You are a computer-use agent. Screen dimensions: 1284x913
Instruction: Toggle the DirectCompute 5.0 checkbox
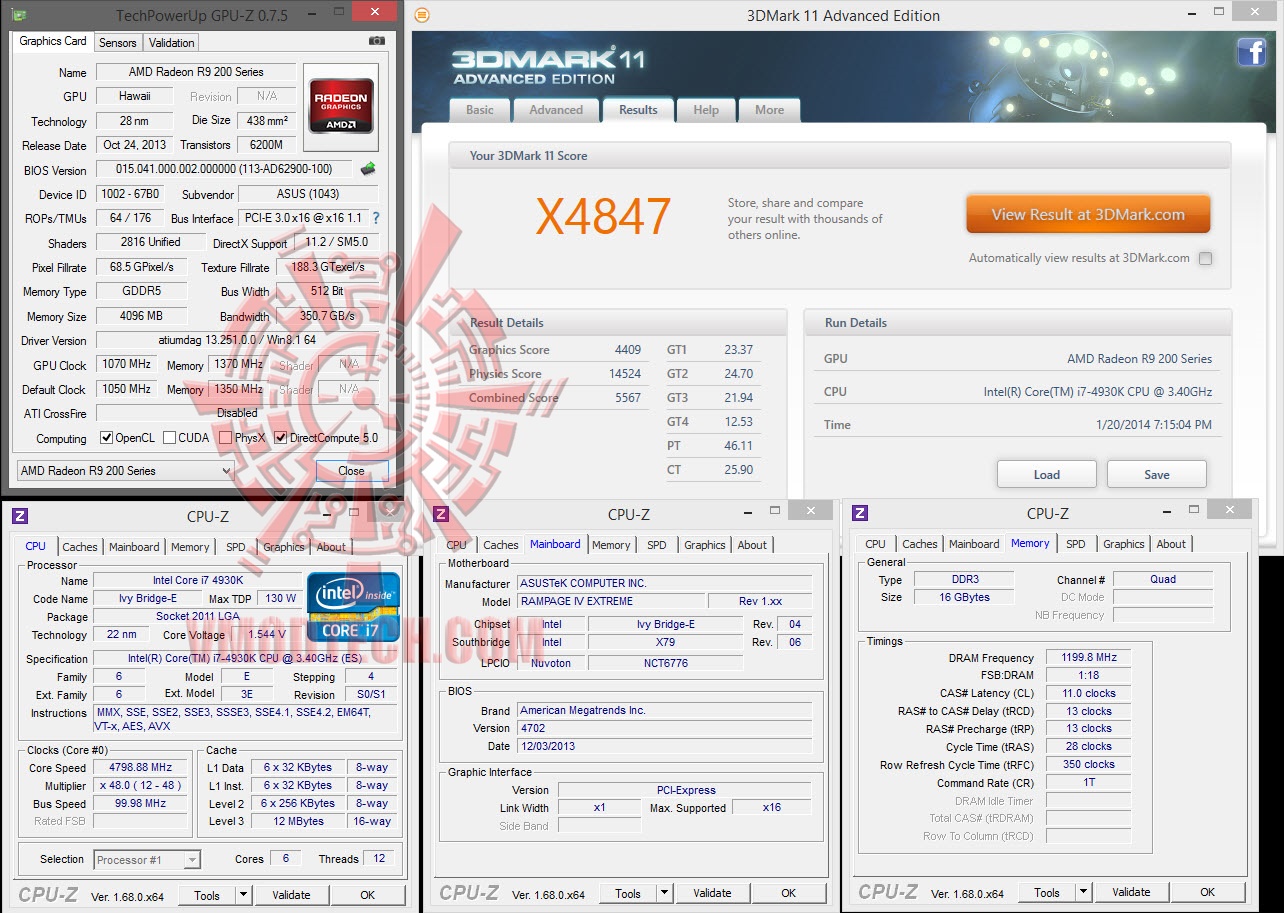pos(281,438)
